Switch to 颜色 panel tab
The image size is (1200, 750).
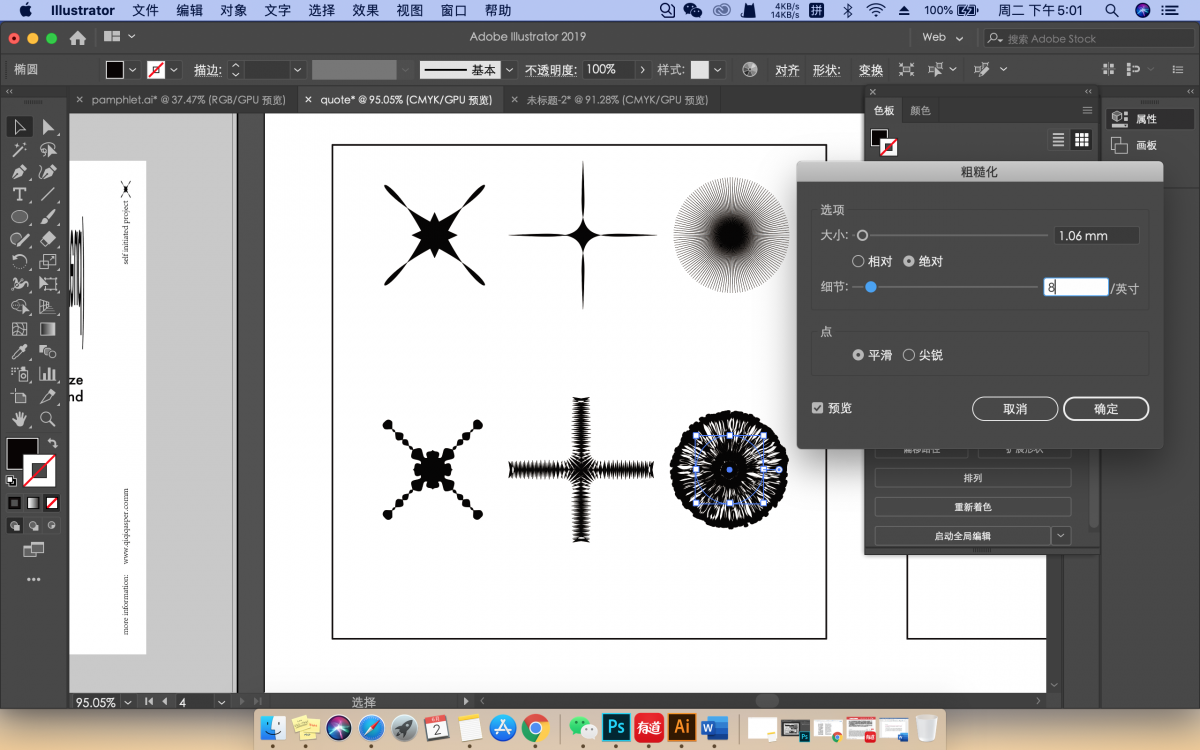point(920,111)
